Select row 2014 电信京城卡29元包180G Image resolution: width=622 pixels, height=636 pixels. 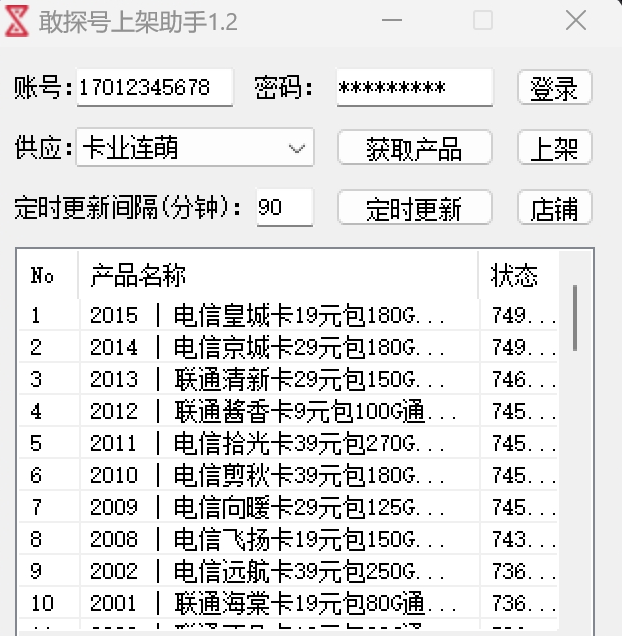[288, 347]
